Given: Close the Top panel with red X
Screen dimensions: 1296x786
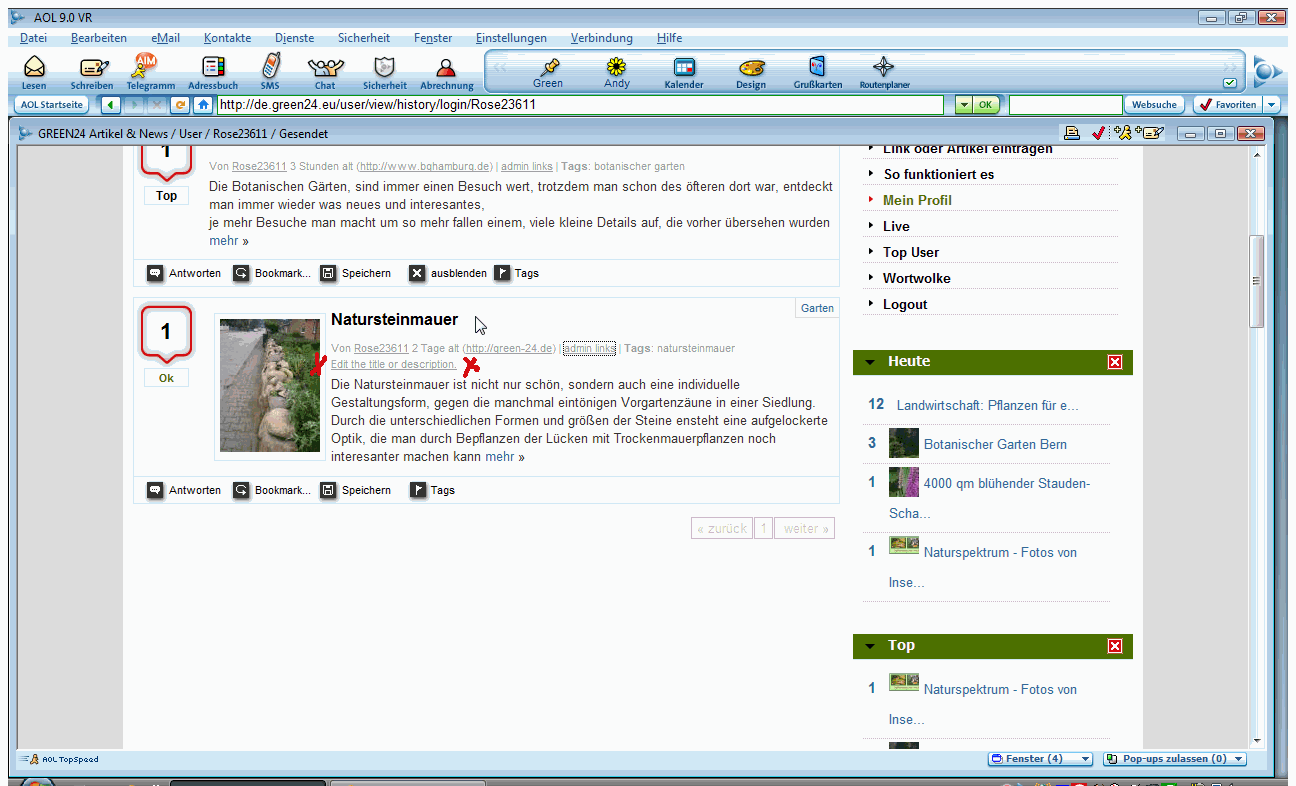Looking at the screenshot, I should click(1115, 646).
